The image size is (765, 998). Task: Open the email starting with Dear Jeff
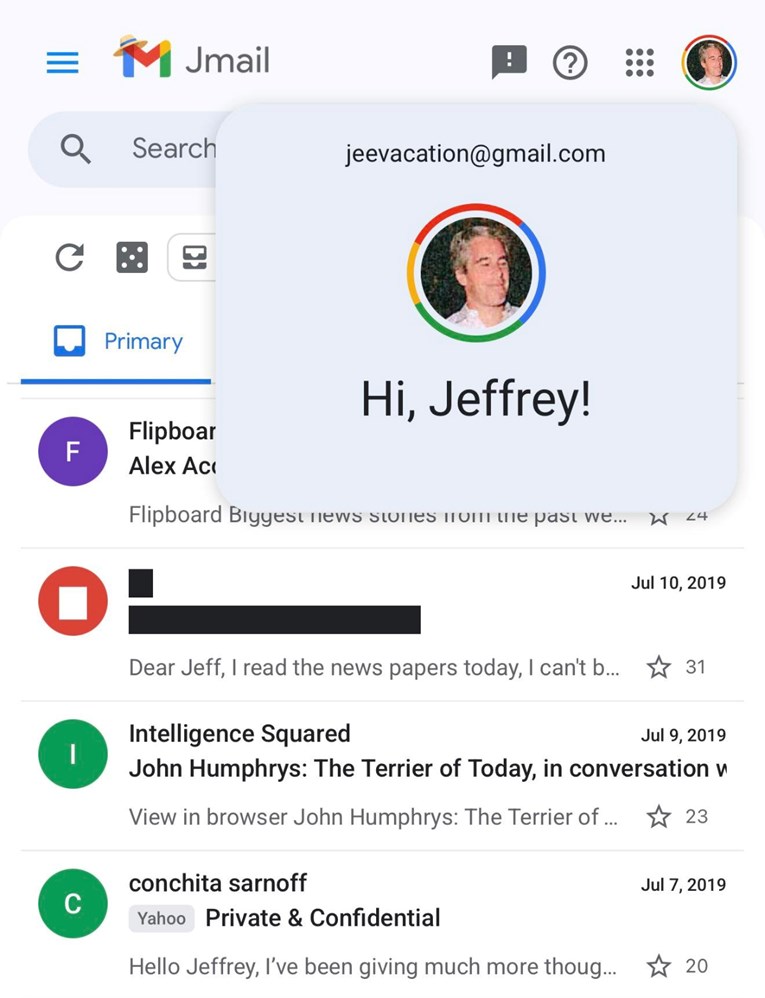(374, 667)
